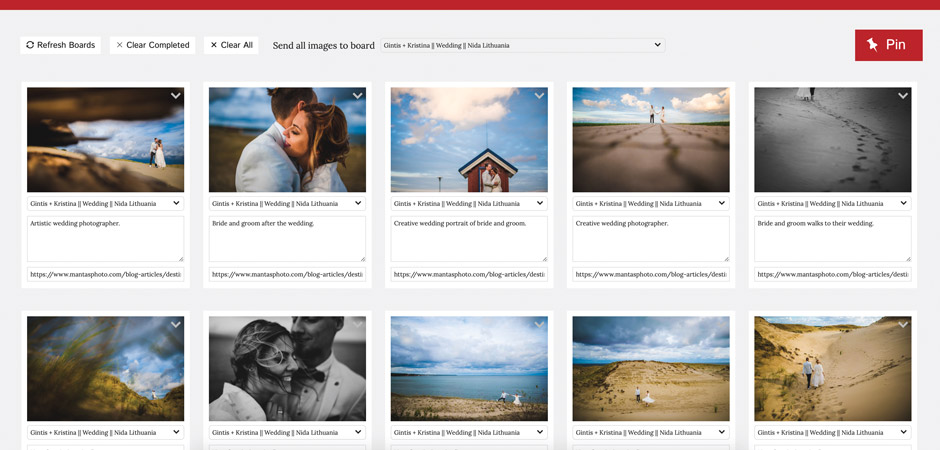
Task: Open chevron menu on the embracing couple close-up photo
Action: [x=357, y=96]
